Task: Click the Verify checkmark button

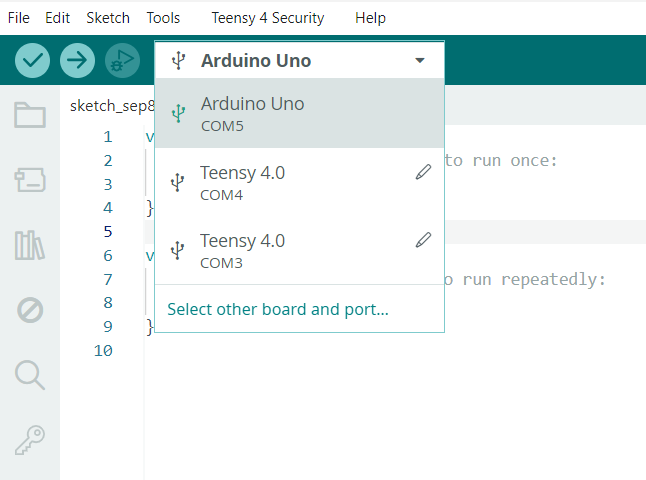Action: (x=33, y=61)
